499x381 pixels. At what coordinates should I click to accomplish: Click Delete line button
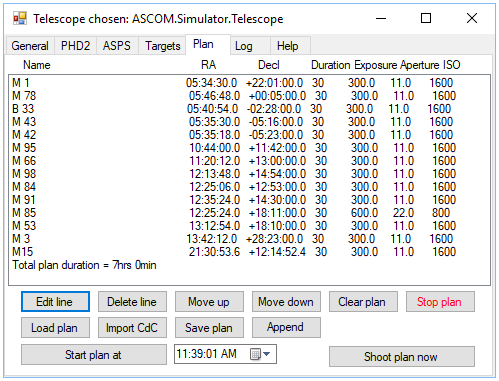pyautogui.click(x=132, y=302)
